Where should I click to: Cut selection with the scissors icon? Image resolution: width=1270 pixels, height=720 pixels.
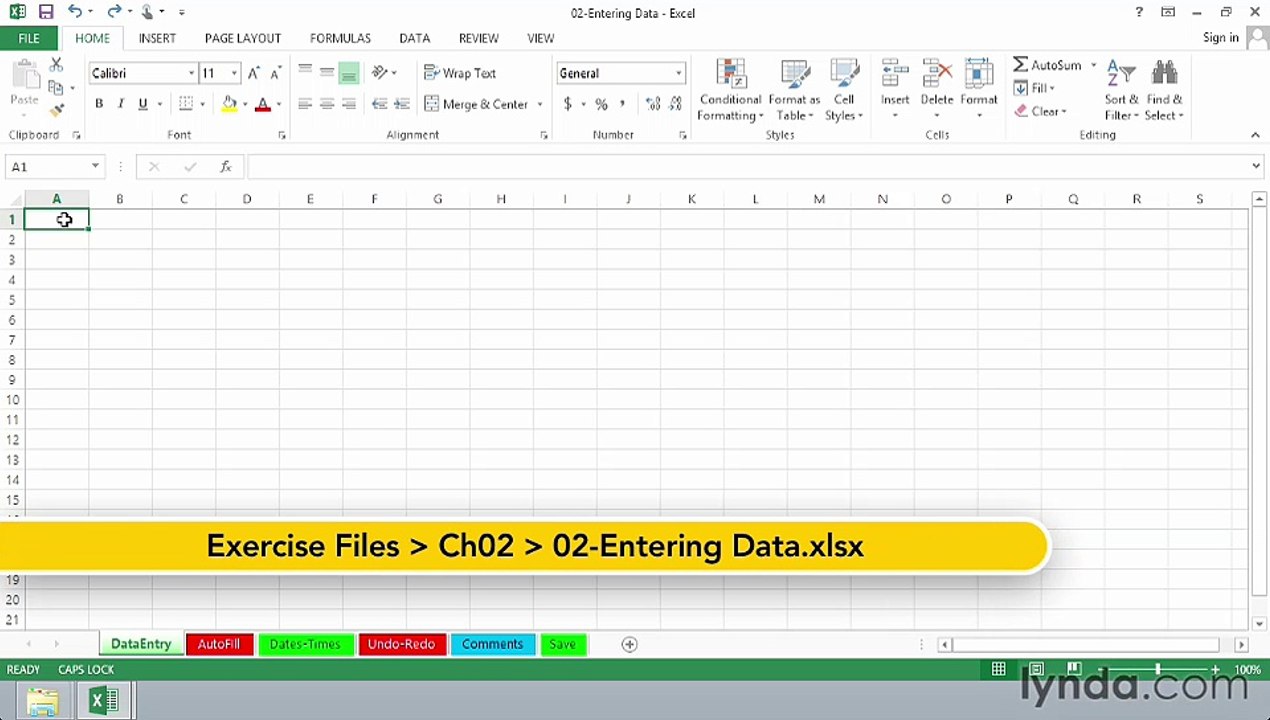coord(56,65)
